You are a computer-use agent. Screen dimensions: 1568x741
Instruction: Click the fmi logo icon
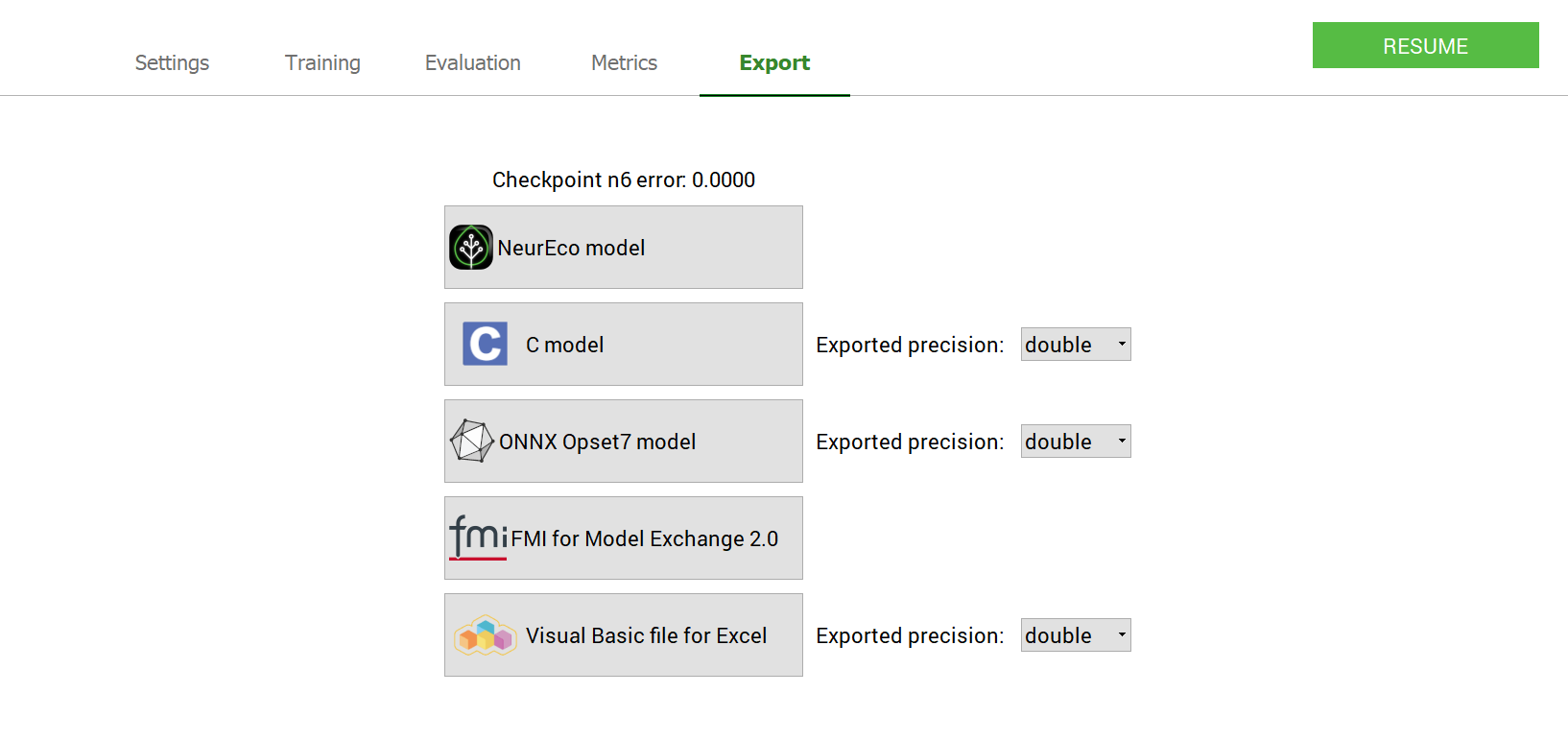click(478, 538)
